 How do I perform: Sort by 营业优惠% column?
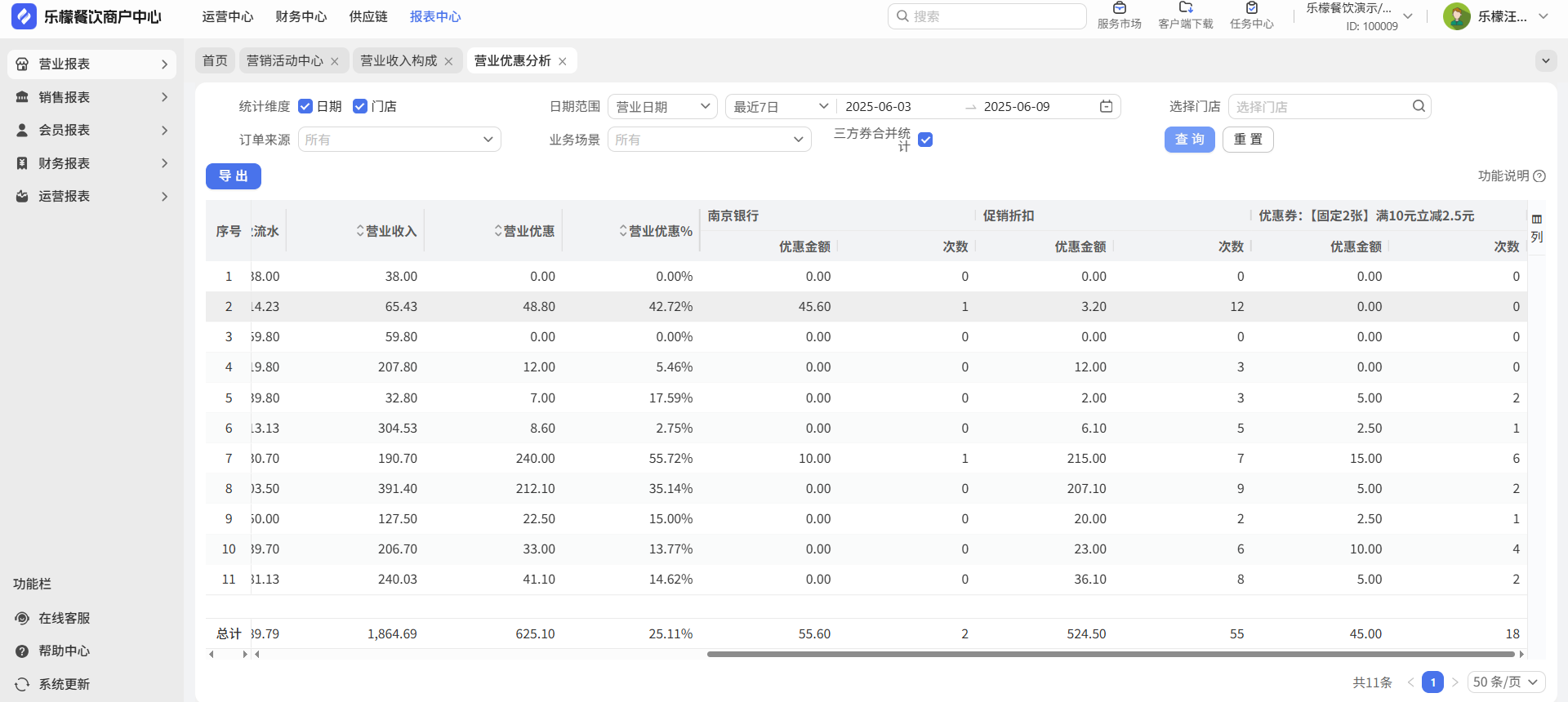point(623,231)
